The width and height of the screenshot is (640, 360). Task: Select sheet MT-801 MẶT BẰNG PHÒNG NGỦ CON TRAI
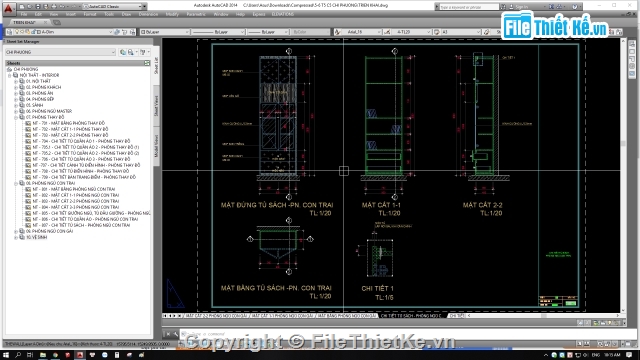pyautogui.click(x=73, y=189)
